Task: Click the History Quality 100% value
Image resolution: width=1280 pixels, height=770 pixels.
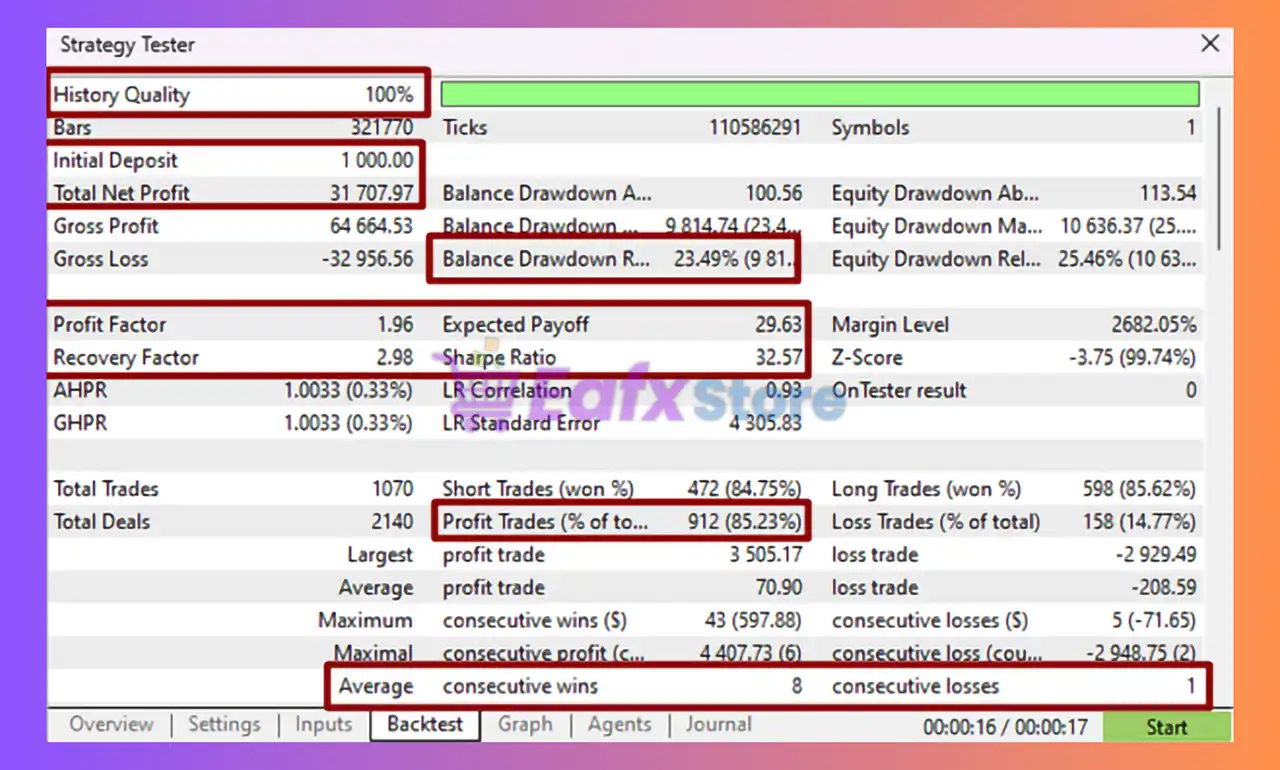Action: pyautogui.click(x=388, y=95)
